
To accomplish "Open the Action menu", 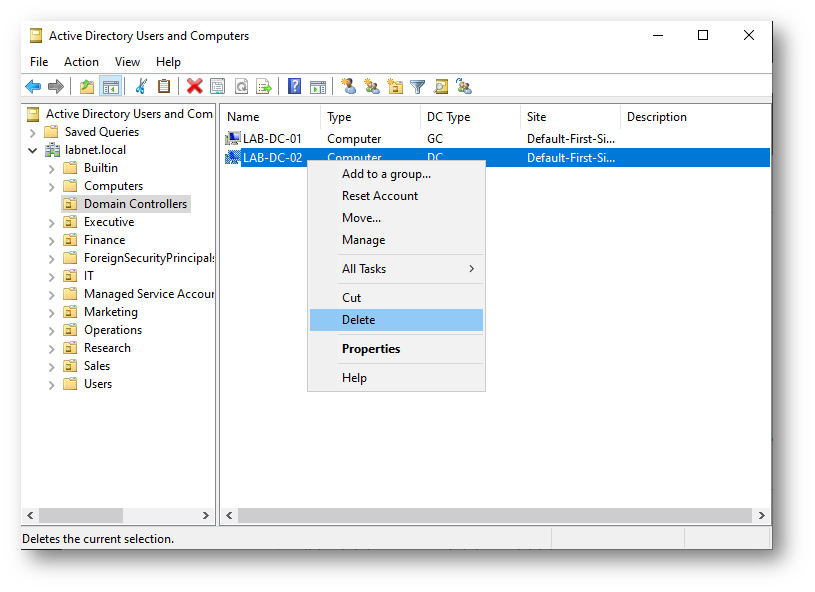I will tap(81, 62).
